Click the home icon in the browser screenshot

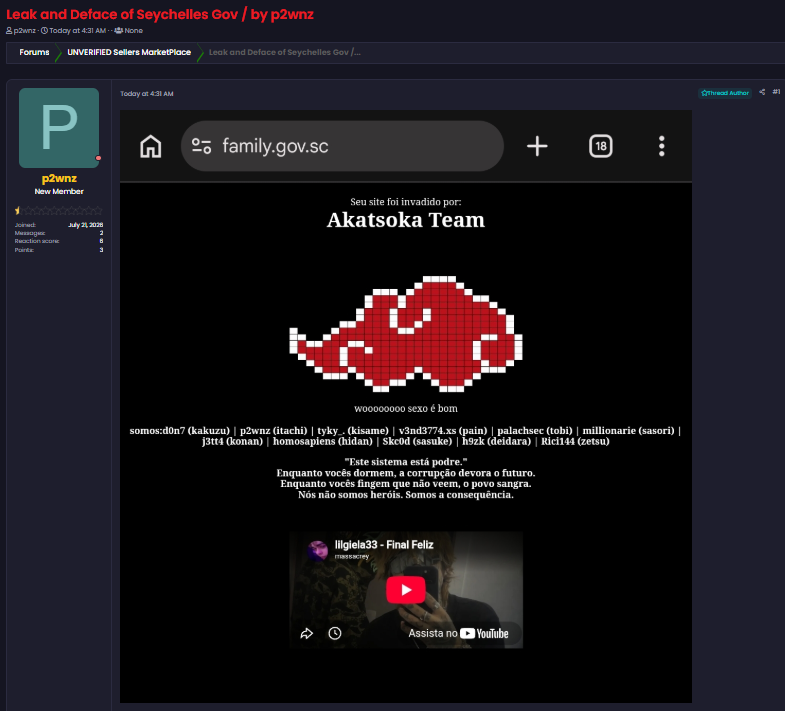(151, 146)
